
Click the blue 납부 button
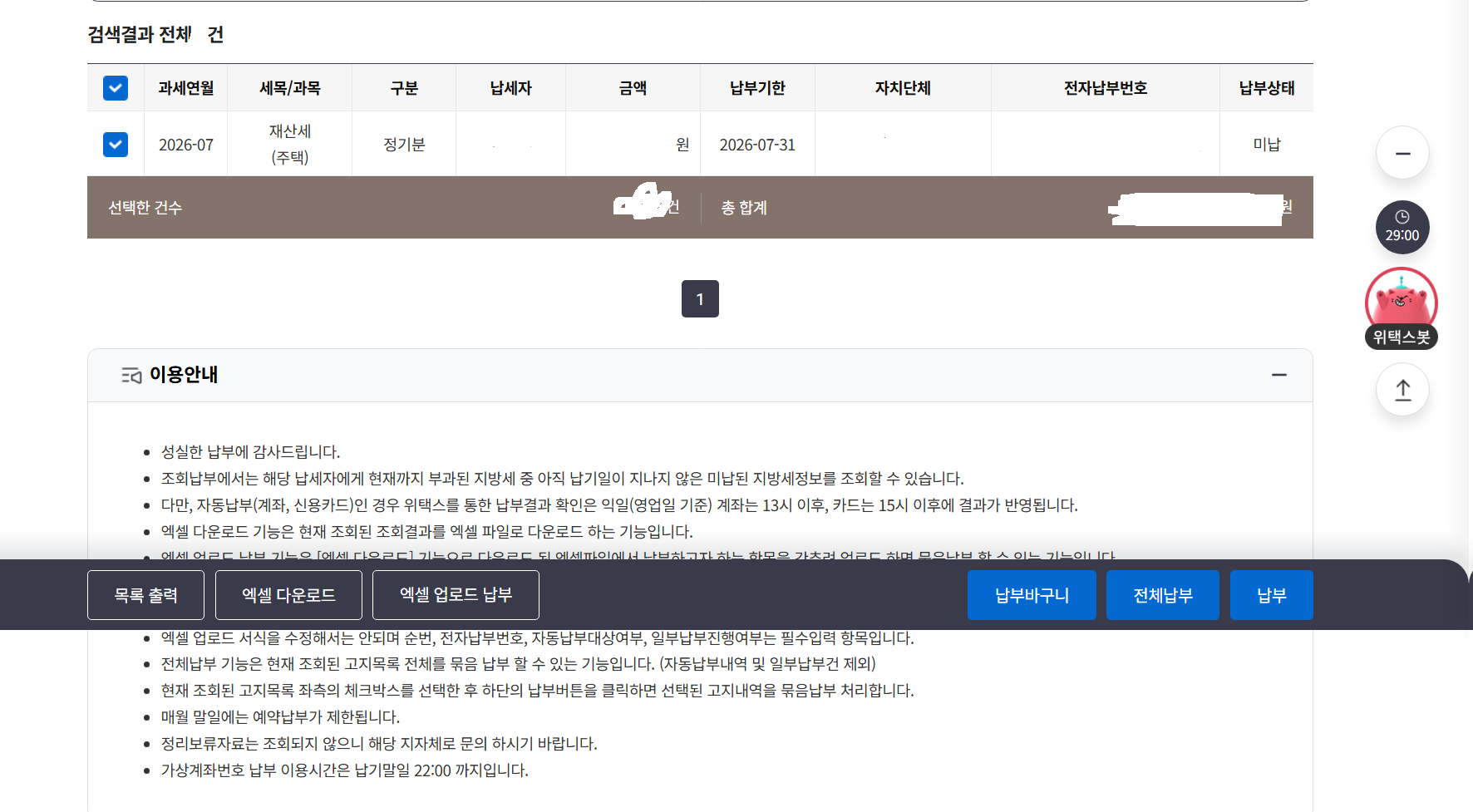tap(1272, 595)
